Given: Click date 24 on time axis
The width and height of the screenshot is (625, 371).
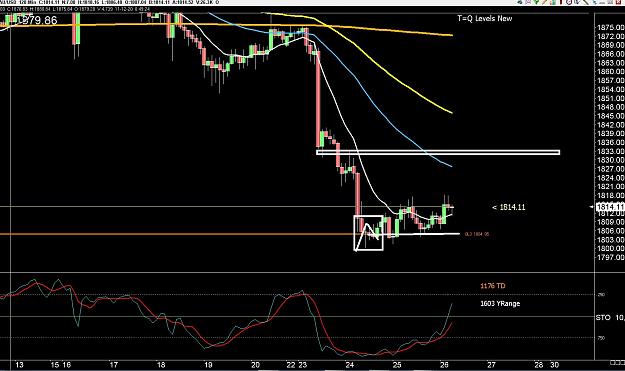Looking at the screenshot, I should tap(350, 365).
